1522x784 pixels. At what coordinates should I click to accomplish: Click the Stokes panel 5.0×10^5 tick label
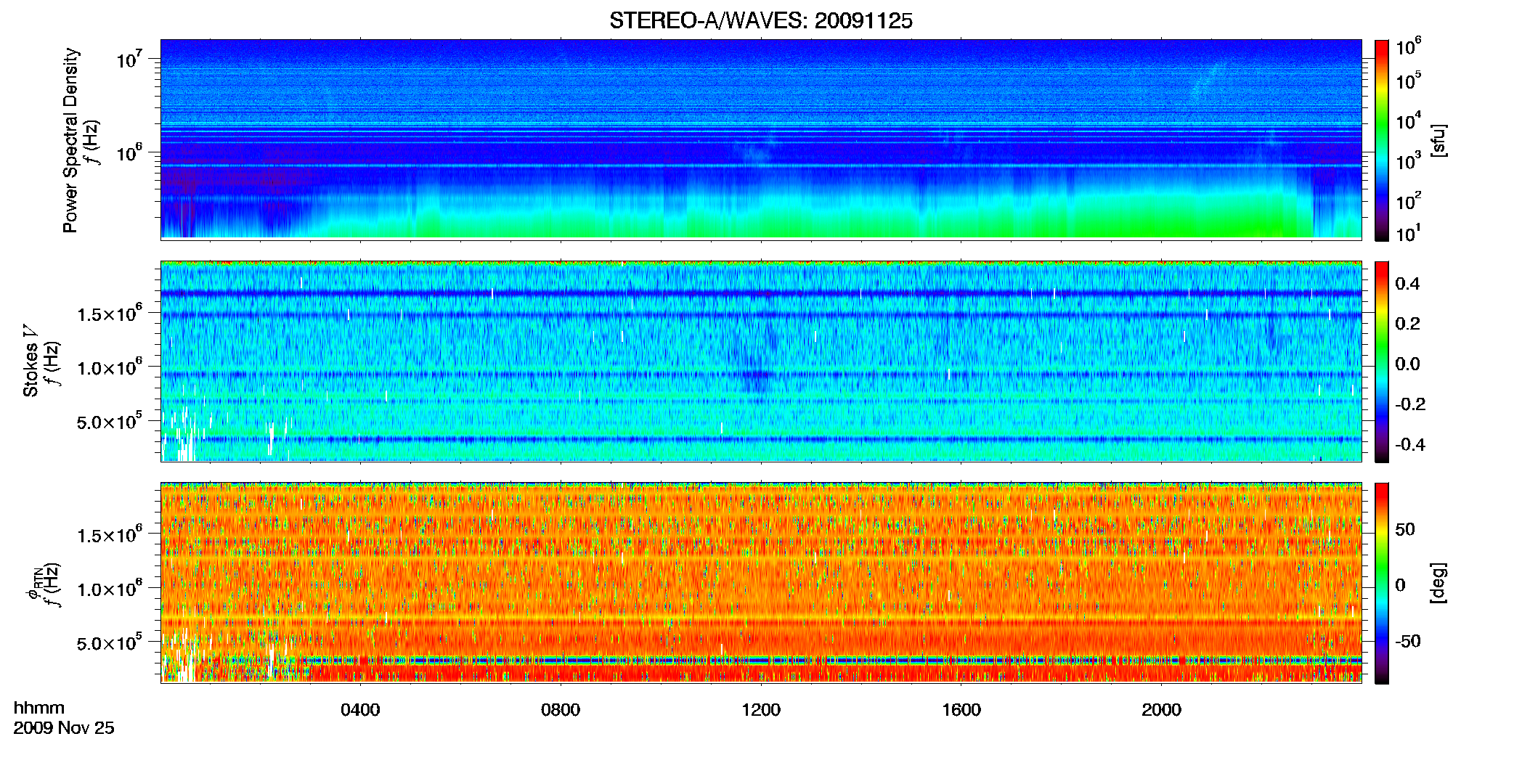click(x=109, y=421)
